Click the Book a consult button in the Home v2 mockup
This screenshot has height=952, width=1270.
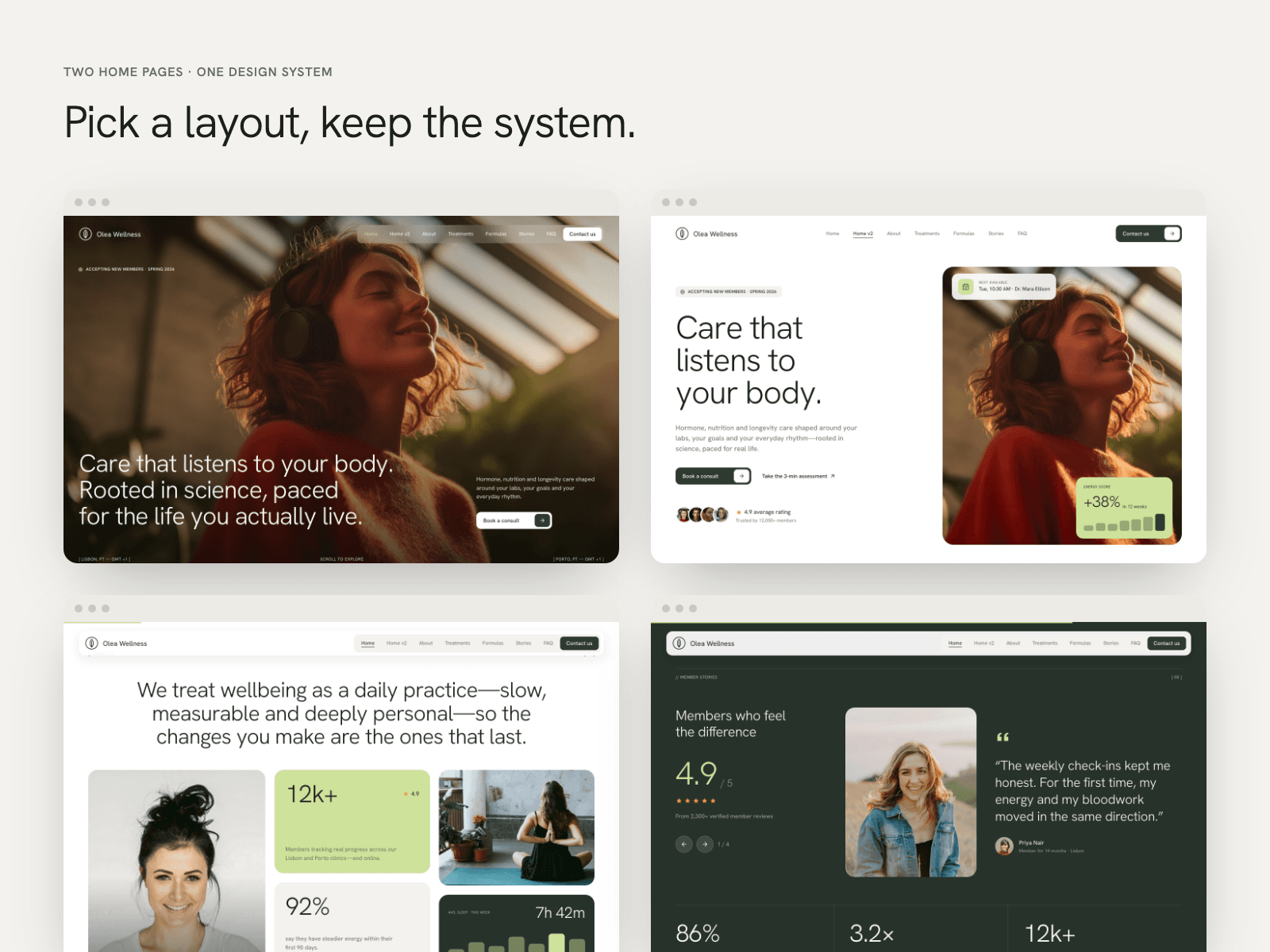point(713,476)
